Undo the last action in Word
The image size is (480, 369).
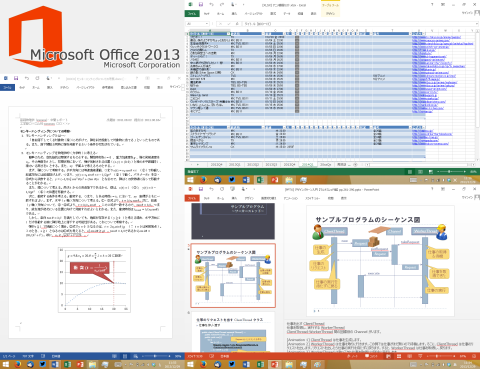tap(27, 78)
